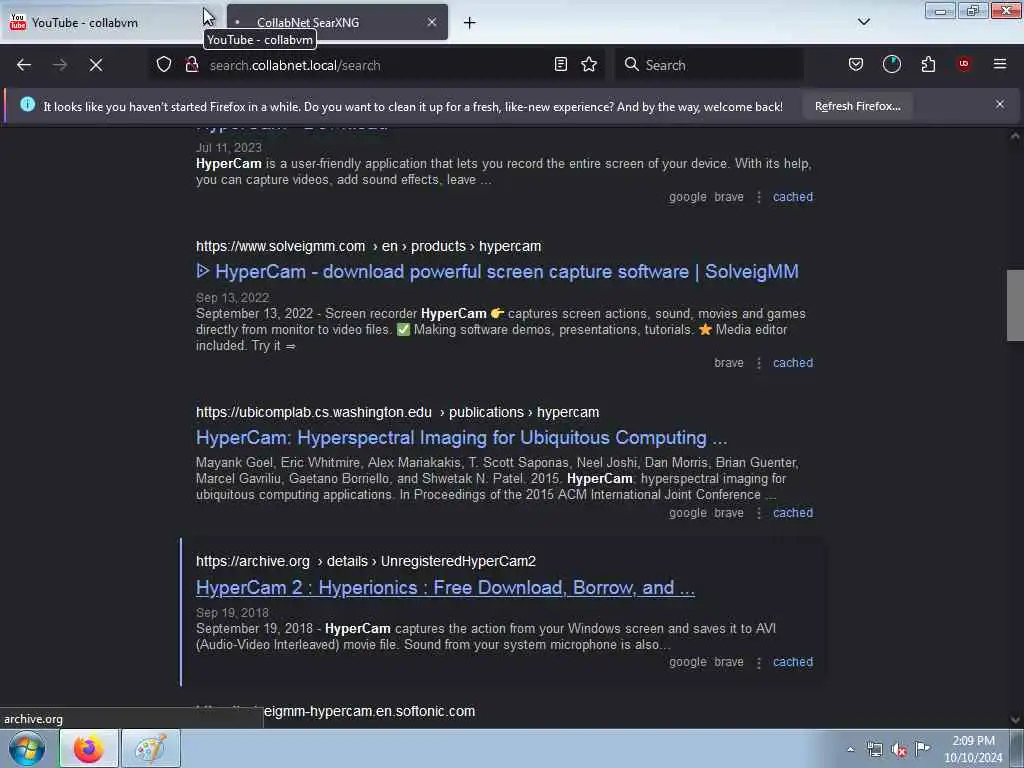Open the tracking protection shield icon
Viewport: 1024px width, 768px height.
(x=164, y=65)
